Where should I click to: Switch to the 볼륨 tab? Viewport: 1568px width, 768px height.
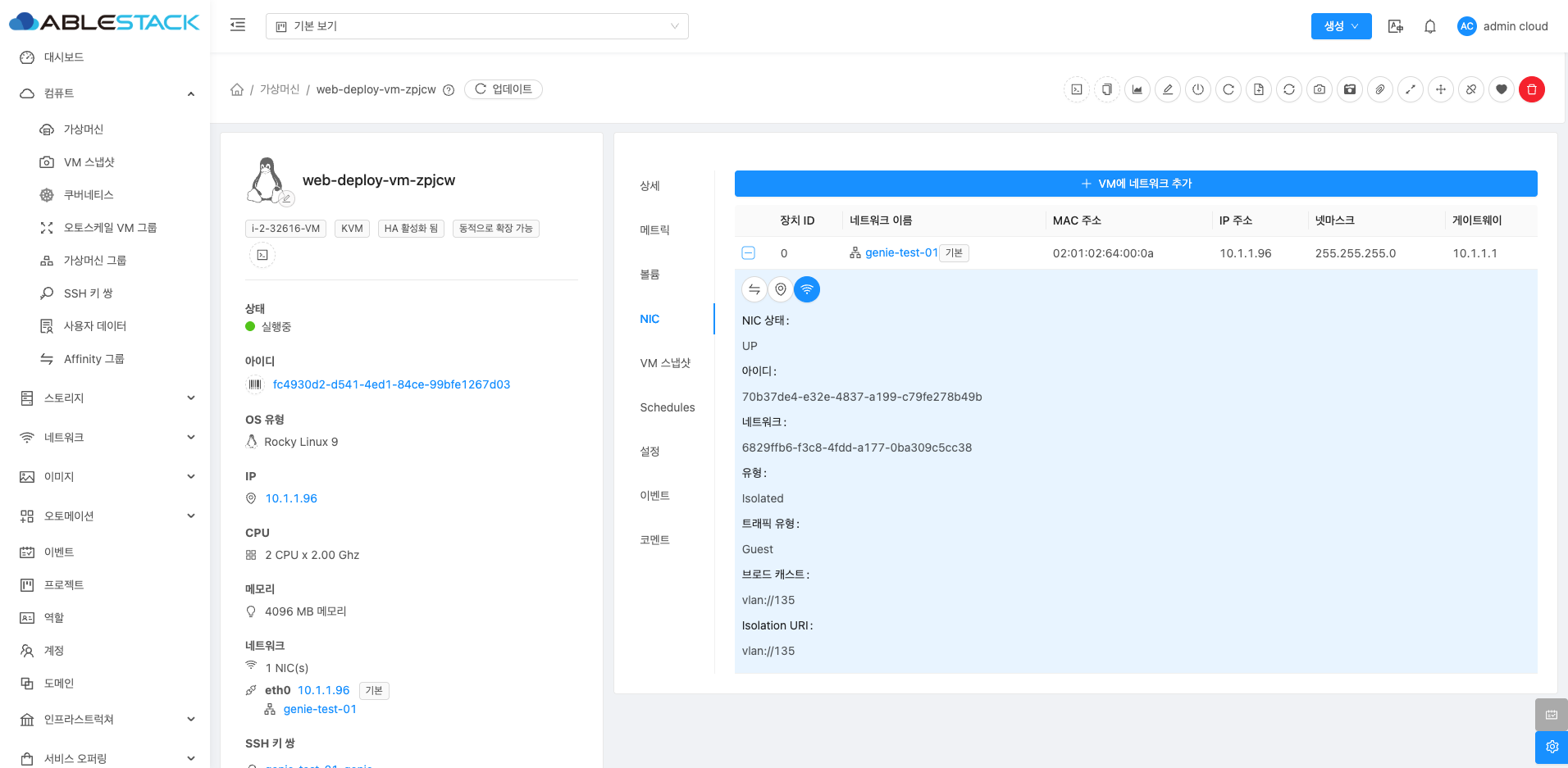(650, 275)
